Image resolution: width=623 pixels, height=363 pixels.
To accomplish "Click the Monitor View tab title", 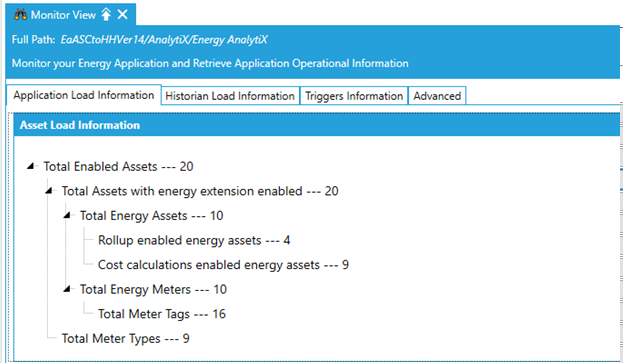I will 63,15.
